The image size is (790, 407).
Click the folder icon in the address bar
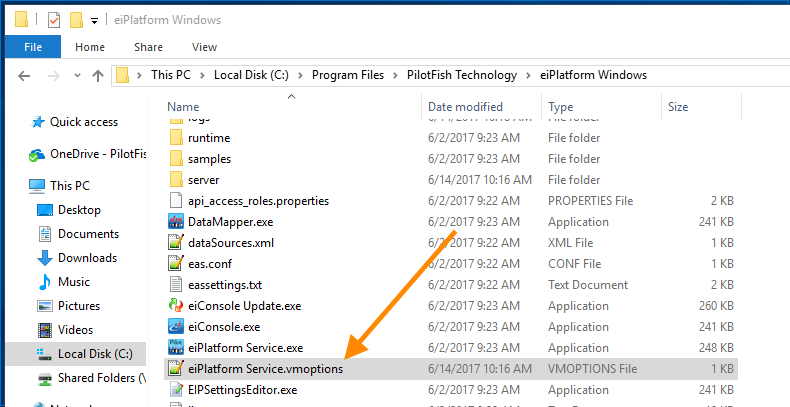pyautogui.click(x=123, y=76)
